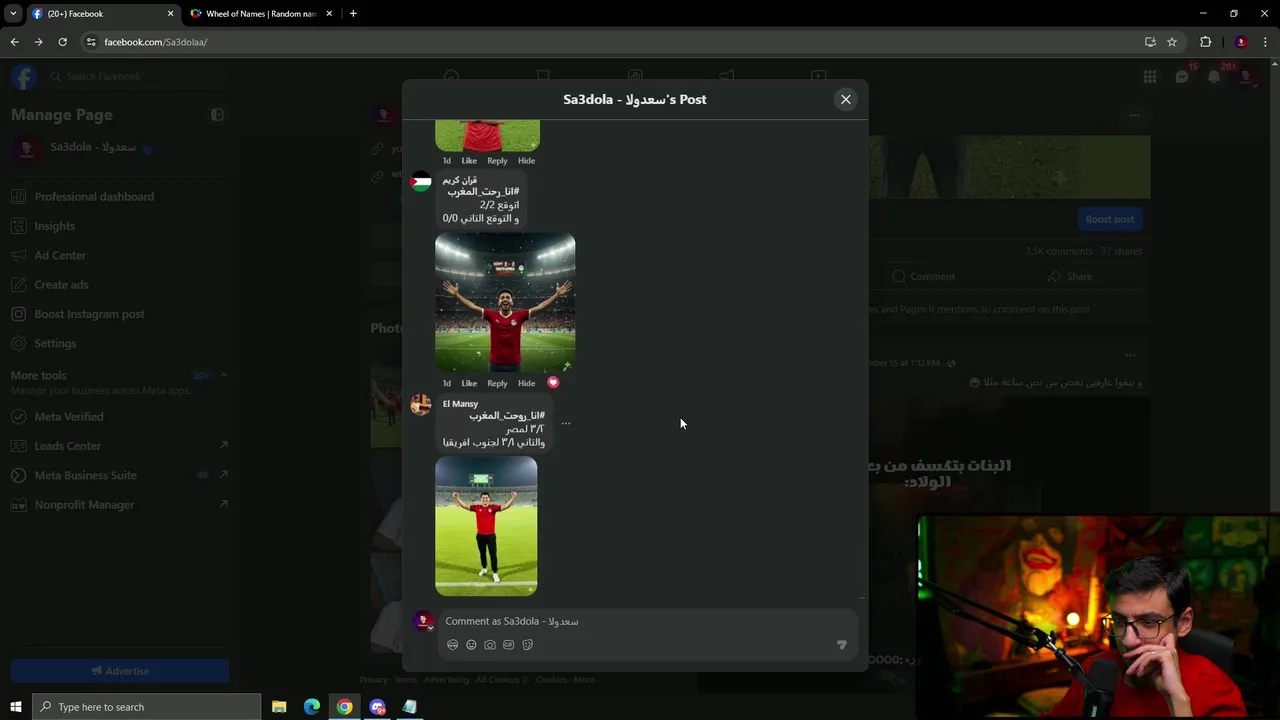1280x720 pixels.
Task: Click the taskbar search box
Action: (147, 707)
